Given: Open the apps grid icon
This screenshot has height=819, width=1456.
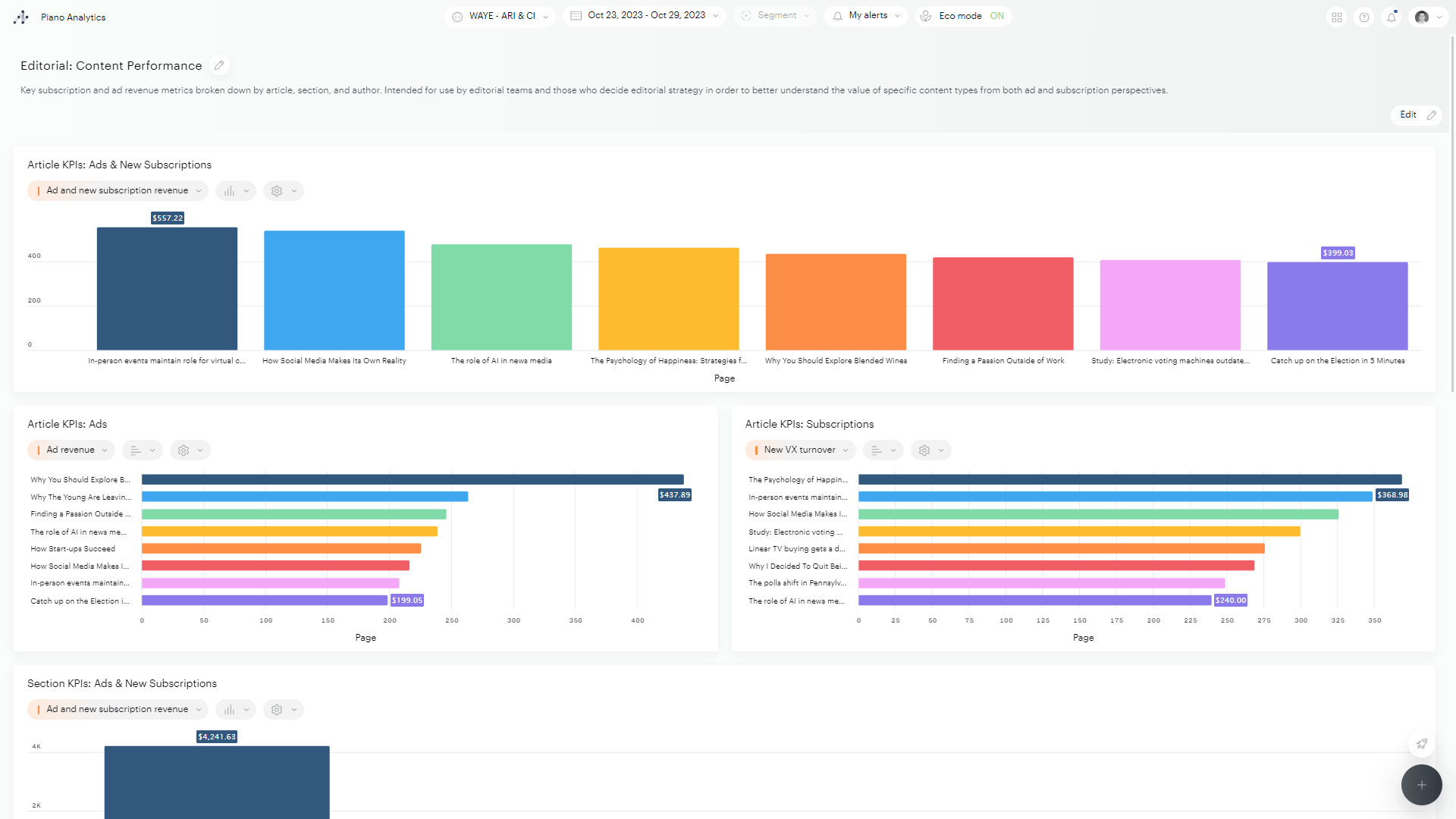Looking at the screenshot, I should pos(1337,17).
